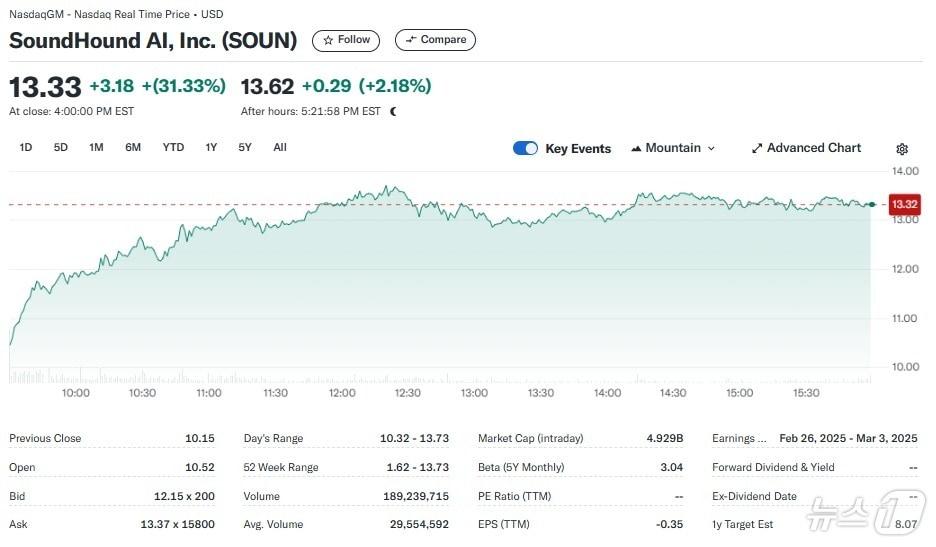Click the after-hours moon icon

pos(393,112)
